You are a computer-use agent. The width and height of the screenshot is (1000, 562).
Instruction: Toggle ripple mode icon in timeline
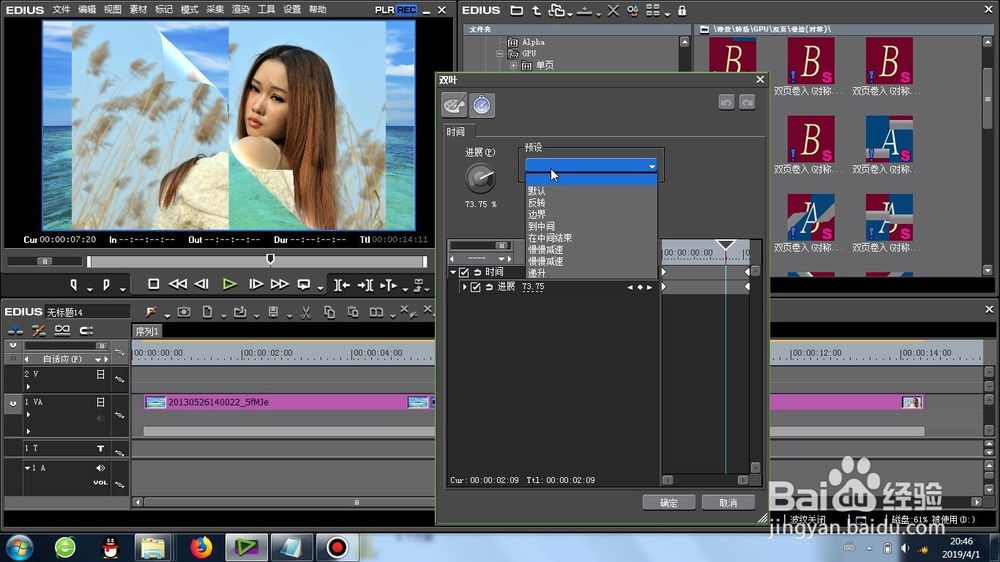point(38,330)
